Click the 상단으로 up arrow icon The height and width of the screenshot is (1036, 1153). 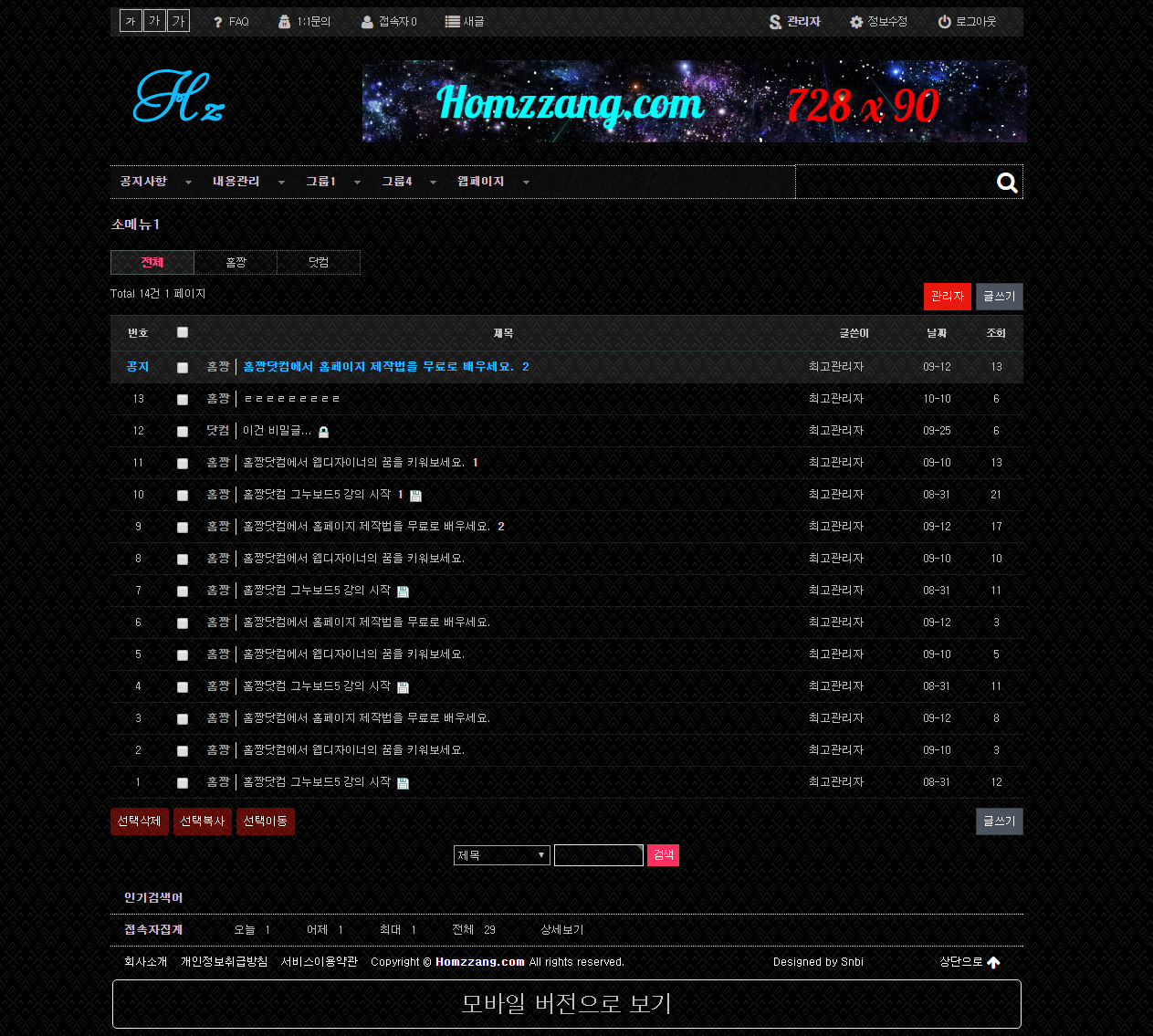[994, 962]
